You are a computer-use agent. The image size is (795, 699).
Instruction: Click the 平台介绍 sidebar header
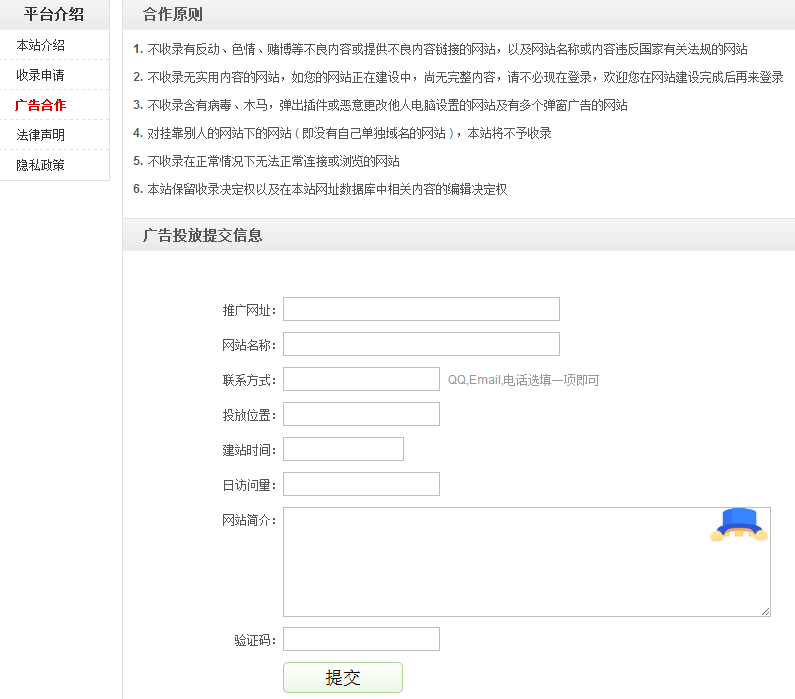pyautogui.click(x=54, y=14)
